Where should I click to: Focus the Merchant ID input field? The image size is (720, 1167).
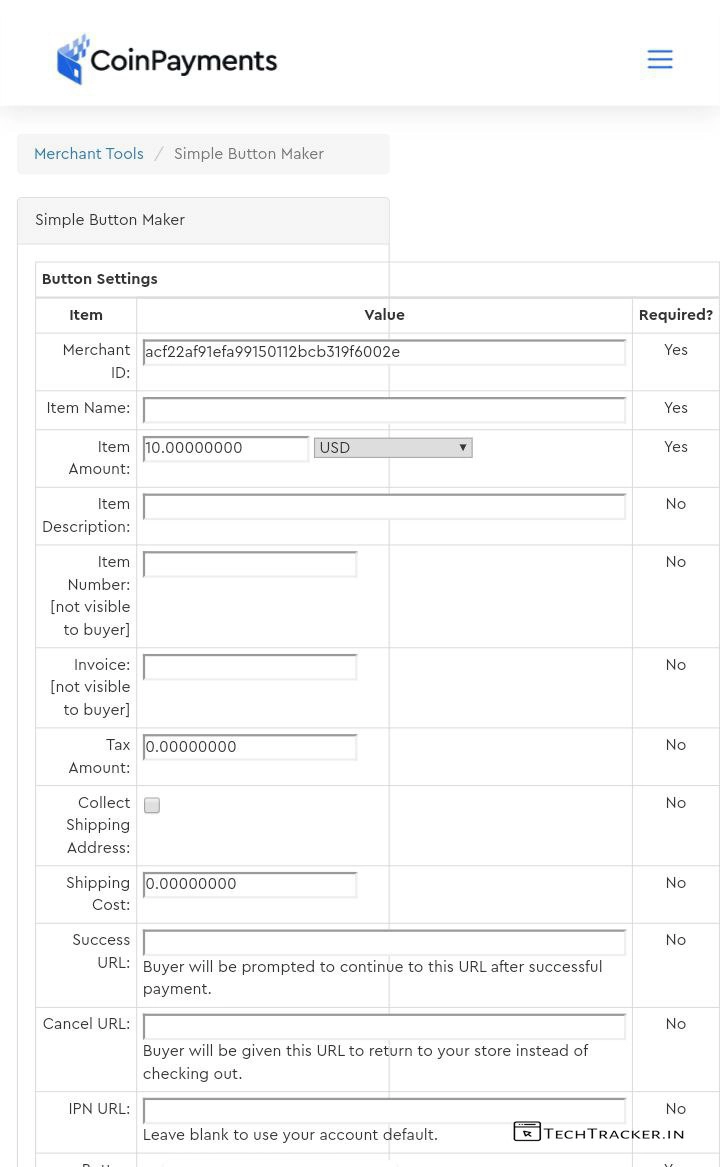(384, 352)
